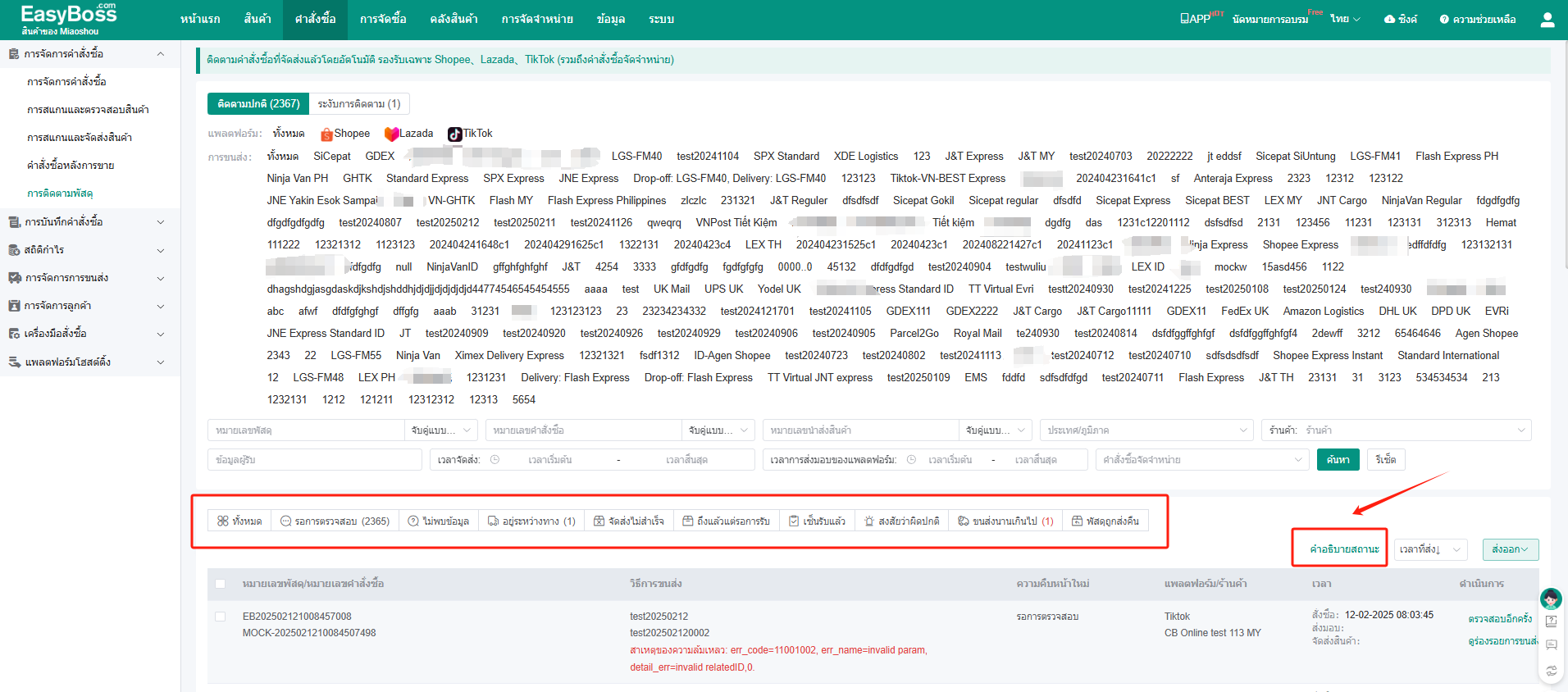Image resolution: width=1568 pixels, height=692 pixels.
Task: Click the EasyBoss logo
Action: [68, 19]
